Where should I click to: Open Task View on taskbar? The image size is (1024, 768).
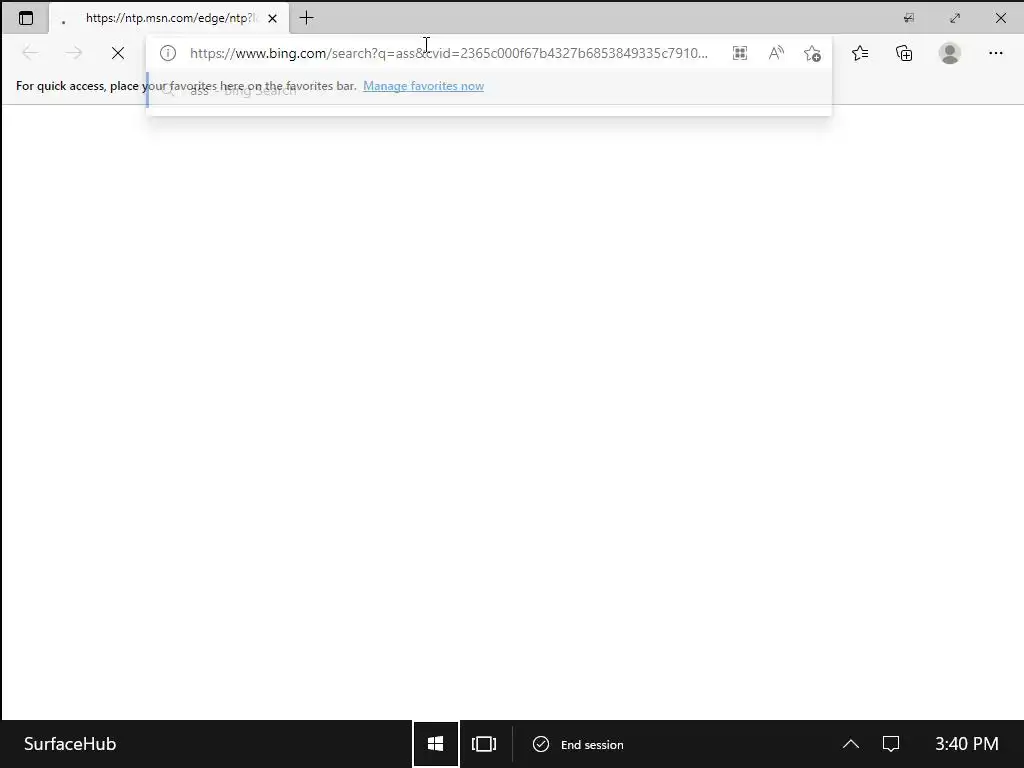484,744
